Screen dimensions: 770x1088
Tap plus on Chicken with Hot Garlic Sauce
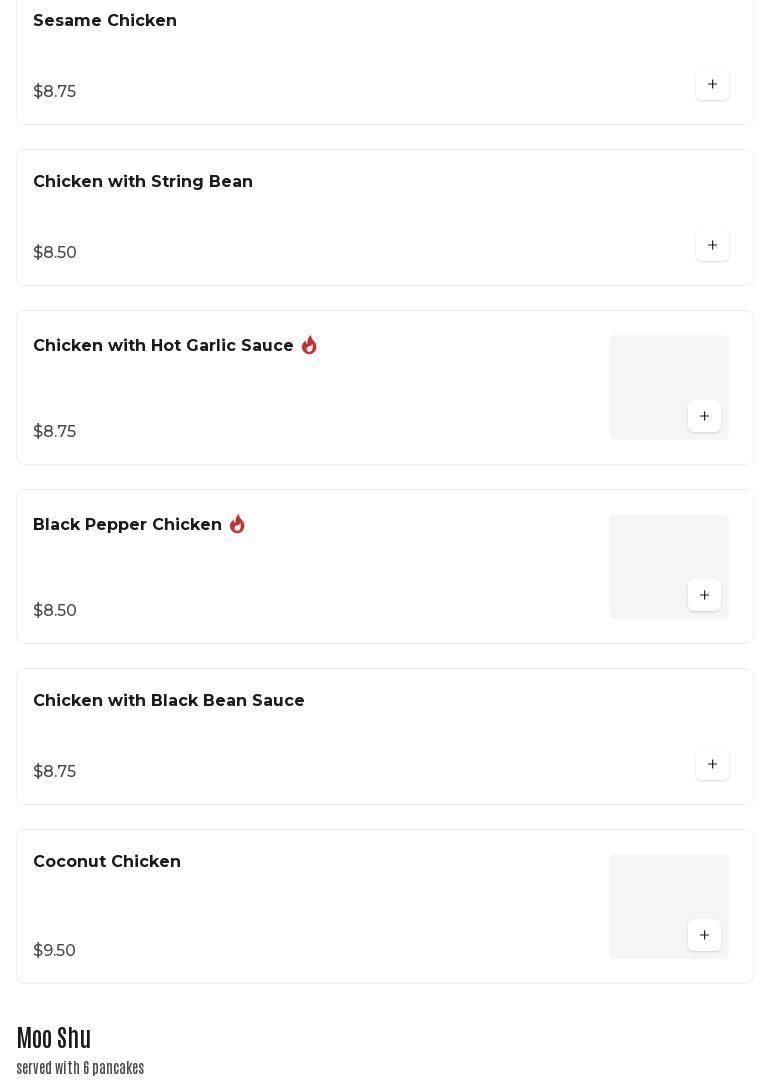(704, 416)
